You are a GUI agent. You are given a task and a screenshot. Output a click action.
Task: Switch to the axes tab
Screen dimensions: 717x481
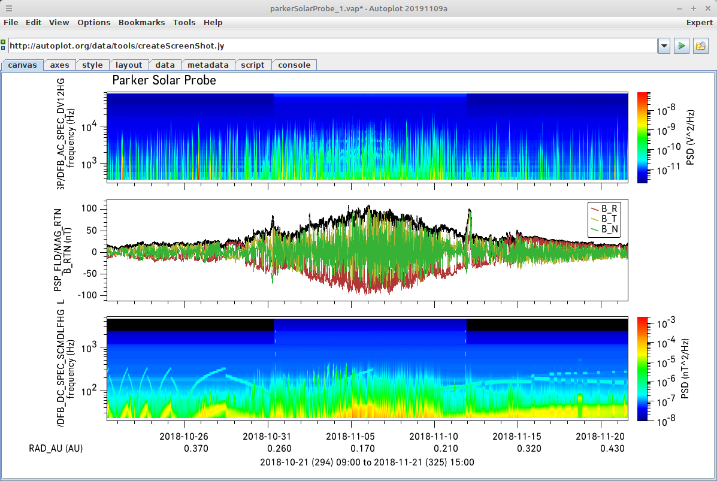[x=60, y=65]
